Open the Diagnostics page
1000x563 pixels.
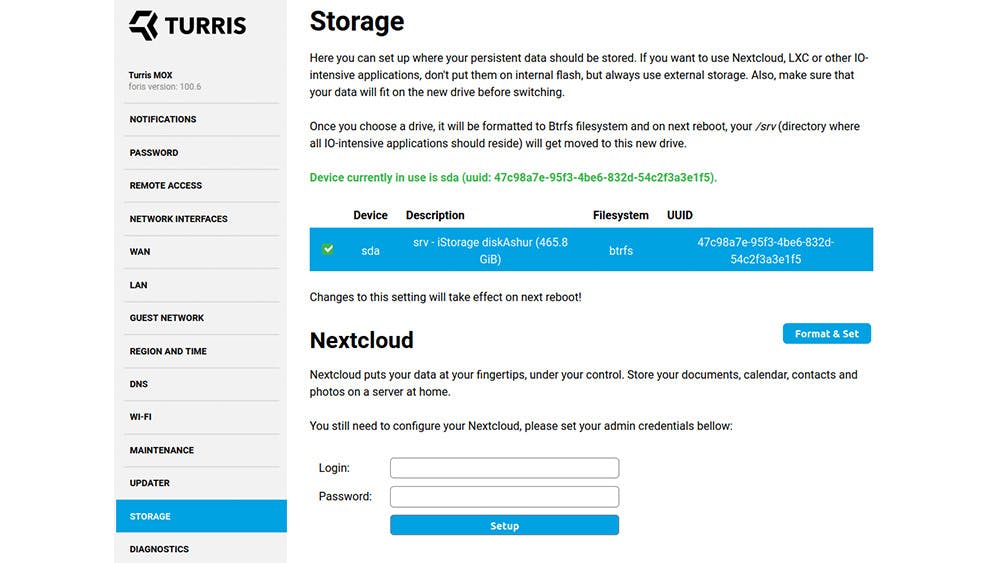pos(159,549)
